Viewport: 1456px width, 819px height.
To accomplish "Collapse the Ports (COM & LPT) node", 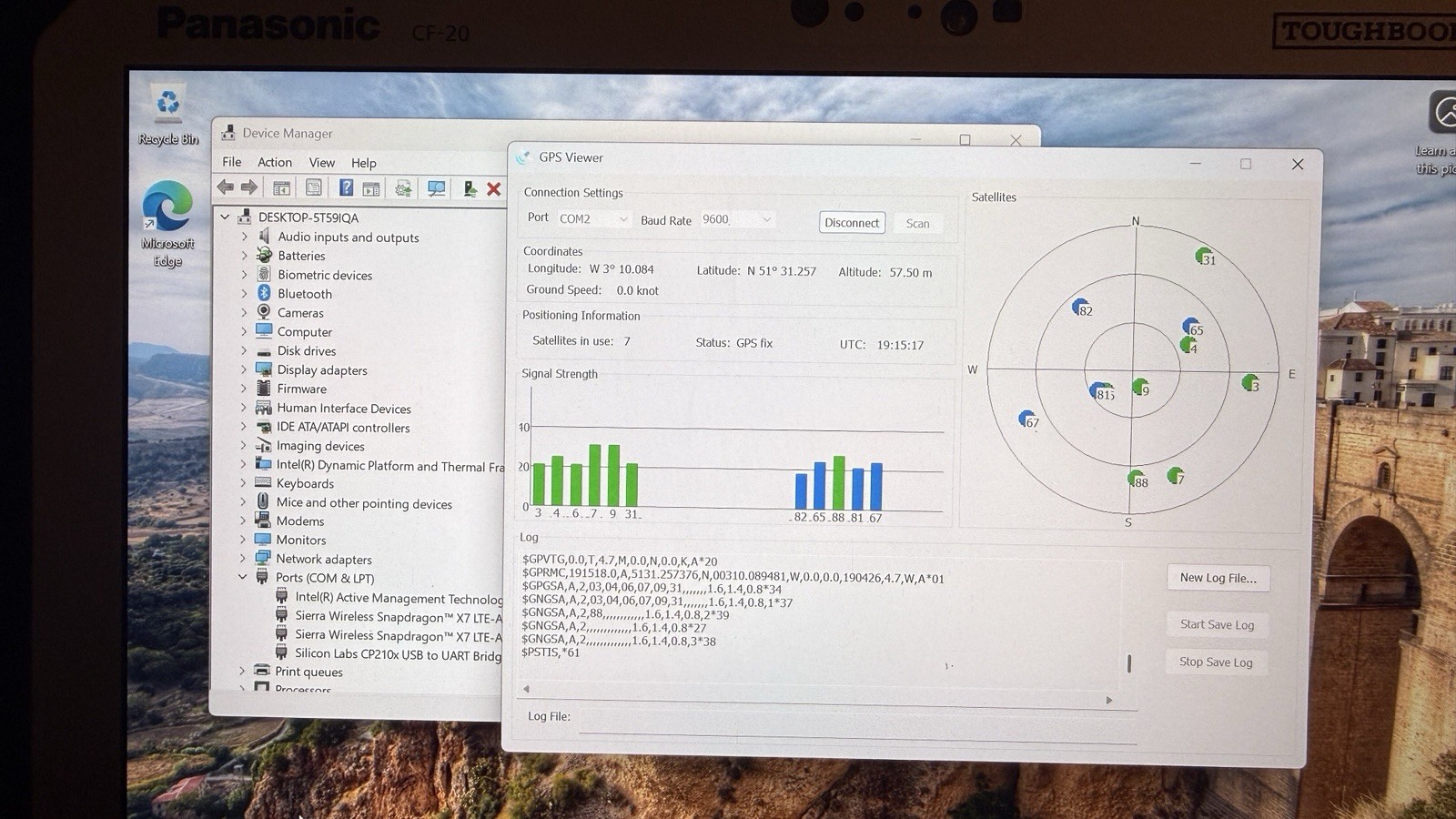I will point(242,577).
